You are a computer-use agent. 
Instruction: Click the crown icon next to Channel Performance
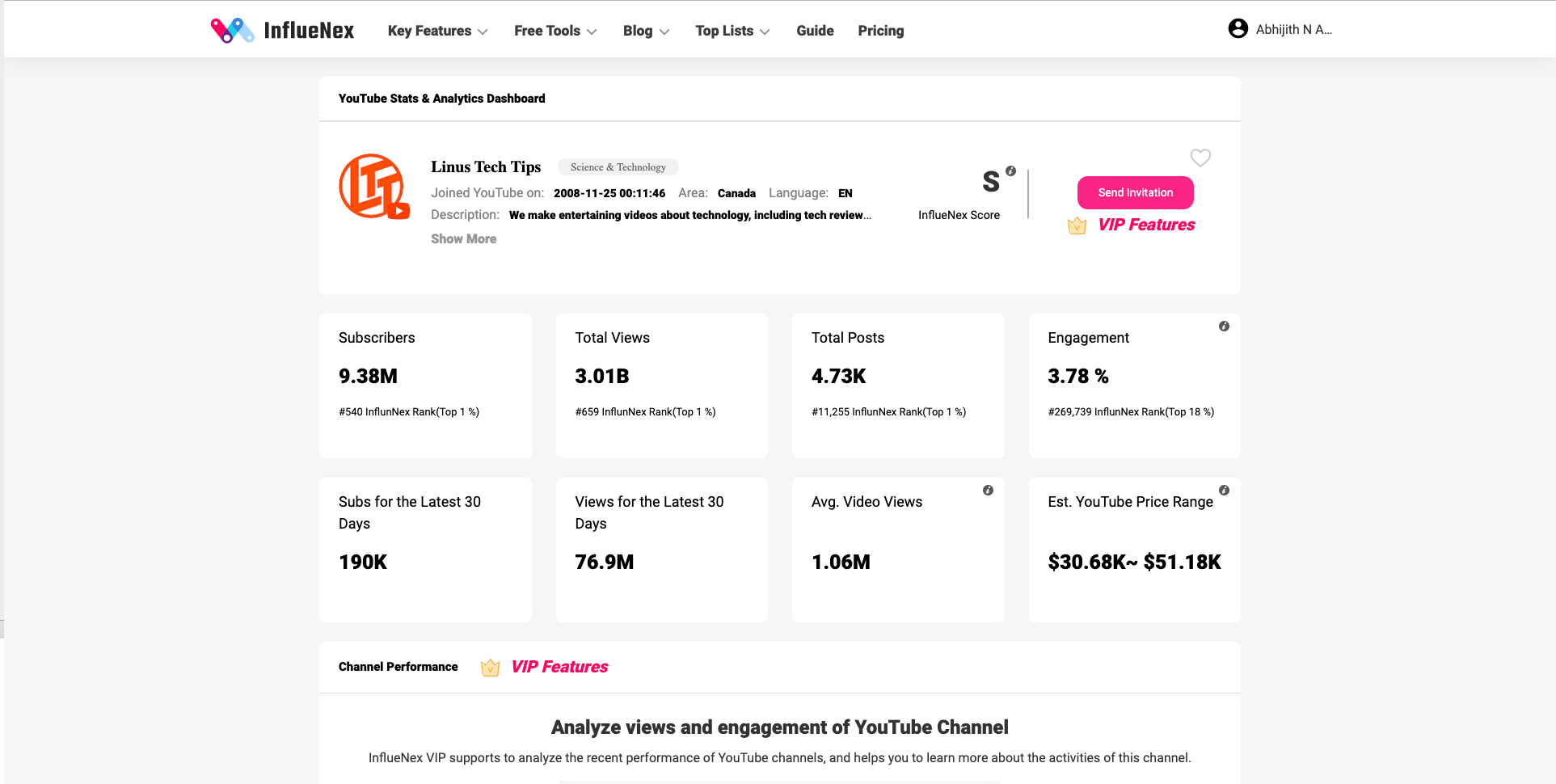coord(490,668)
